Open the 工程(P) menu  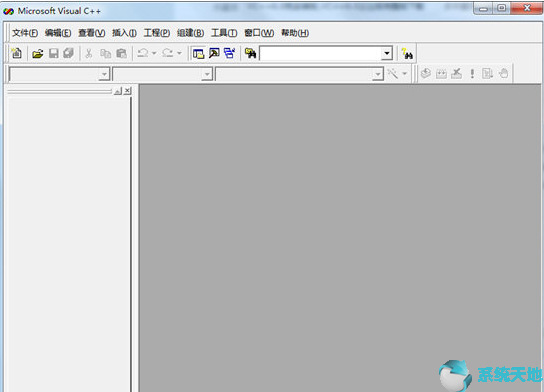click(x=157, y=33)
